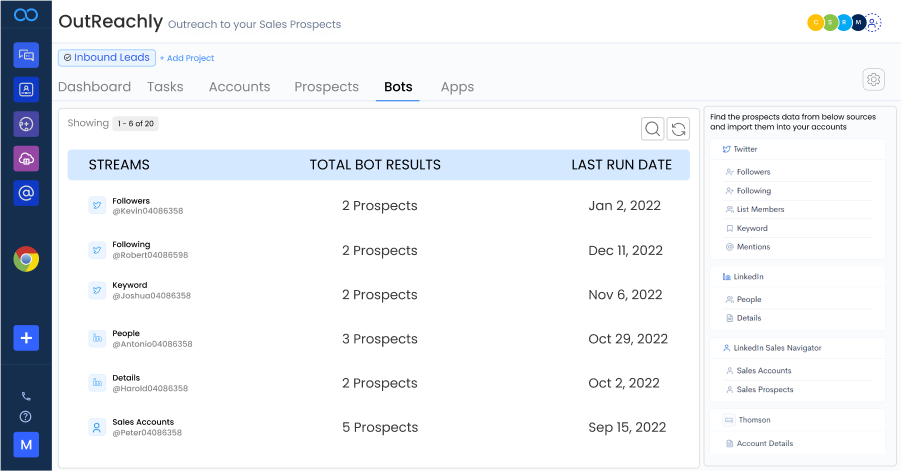The image size is (901, 471).
Task: Launch the Chrome icon in sidebar
Action: [26, 260]
